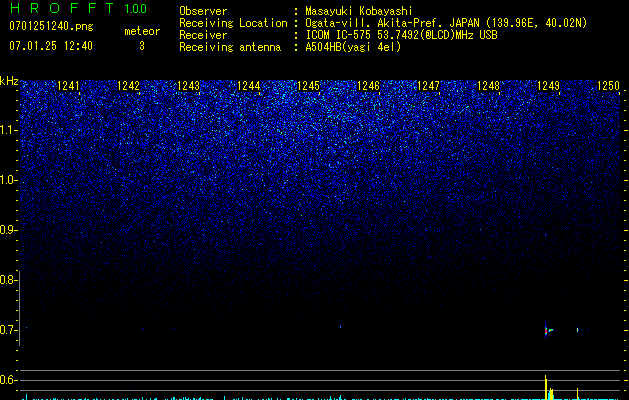Click the Receiving Location label
The width and height of the screenshot is (629, 400).
[233, 23]
